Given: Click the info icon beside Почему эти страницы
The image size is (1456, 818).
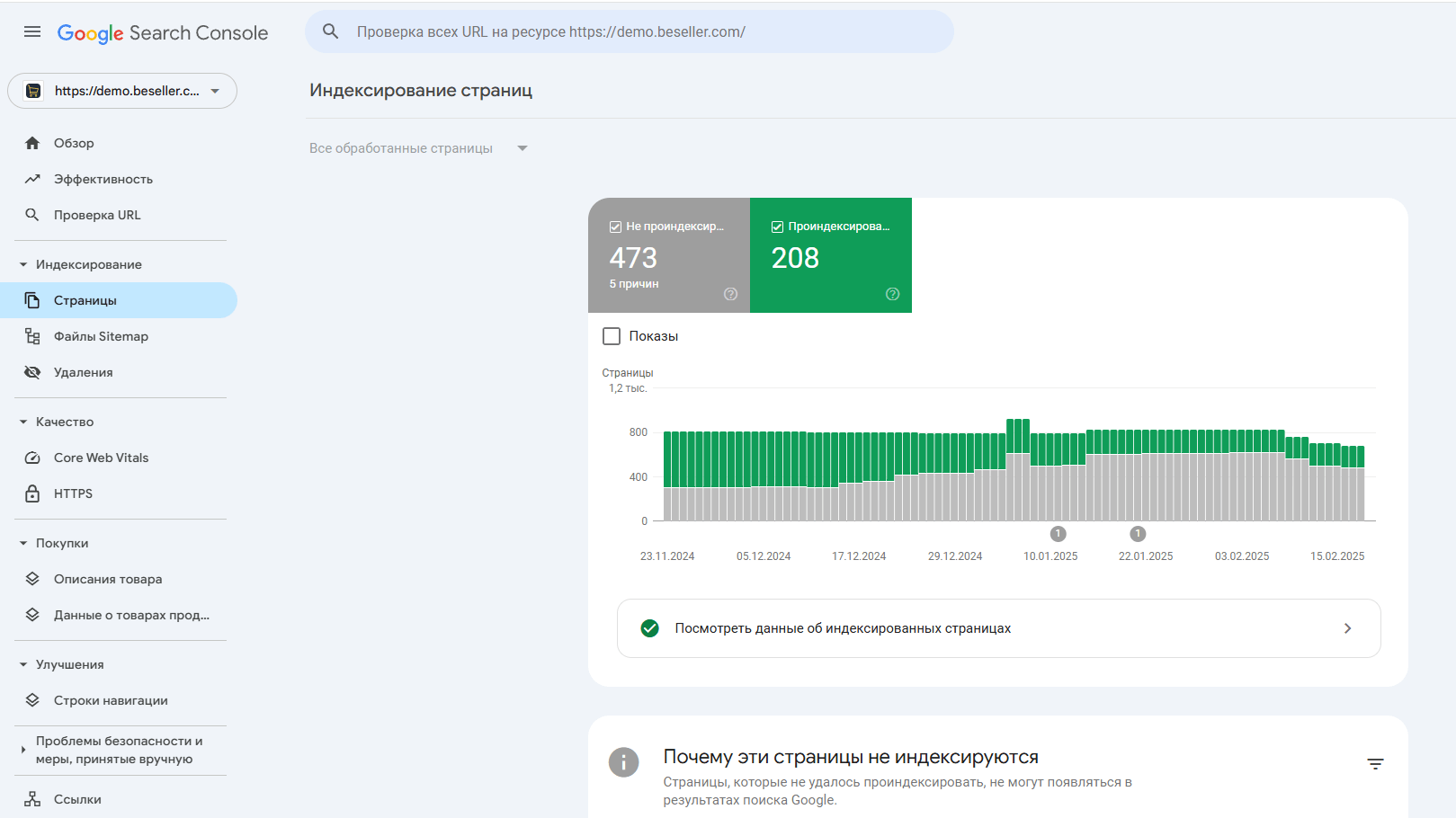Looking at the screenshot, I should [623, 762].
